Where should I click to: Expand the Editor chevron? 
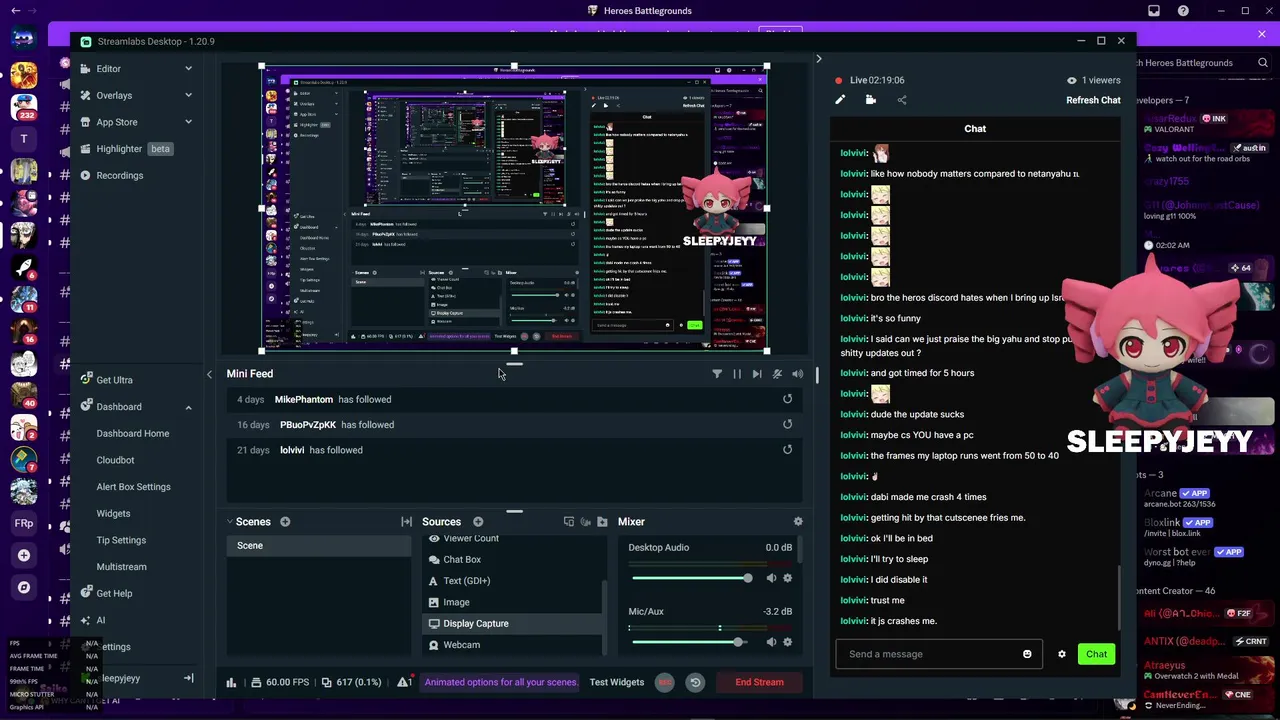coord(188,69)
